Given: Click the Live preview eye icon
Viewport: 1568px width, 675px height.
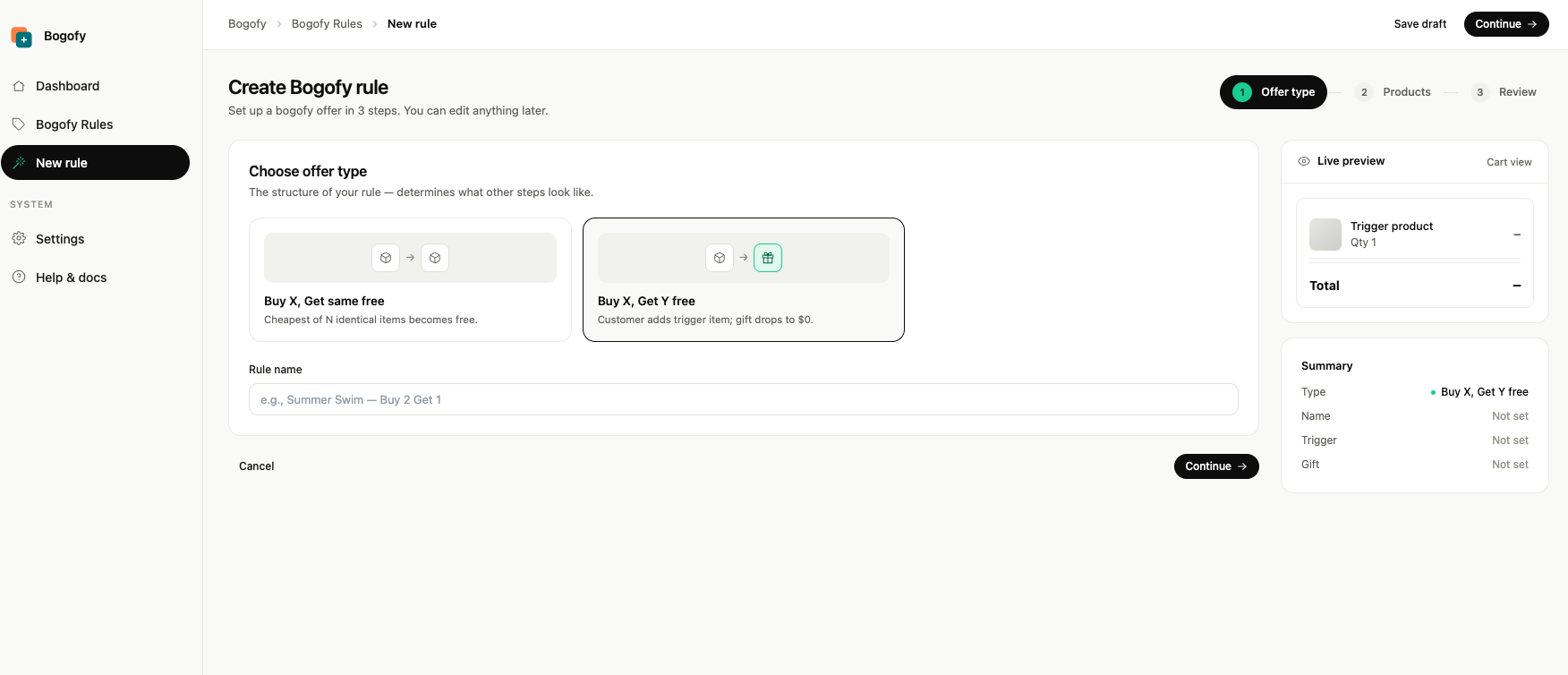Looking at the screenshot, I should pyautogui.click(x=1304, y=161).
